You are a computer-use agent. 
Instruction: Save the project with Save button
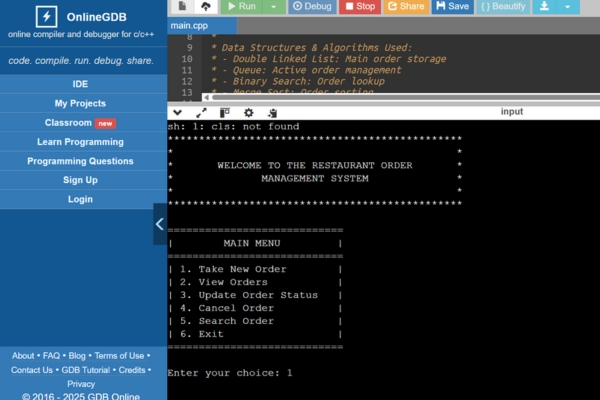(x=453, y=6)
